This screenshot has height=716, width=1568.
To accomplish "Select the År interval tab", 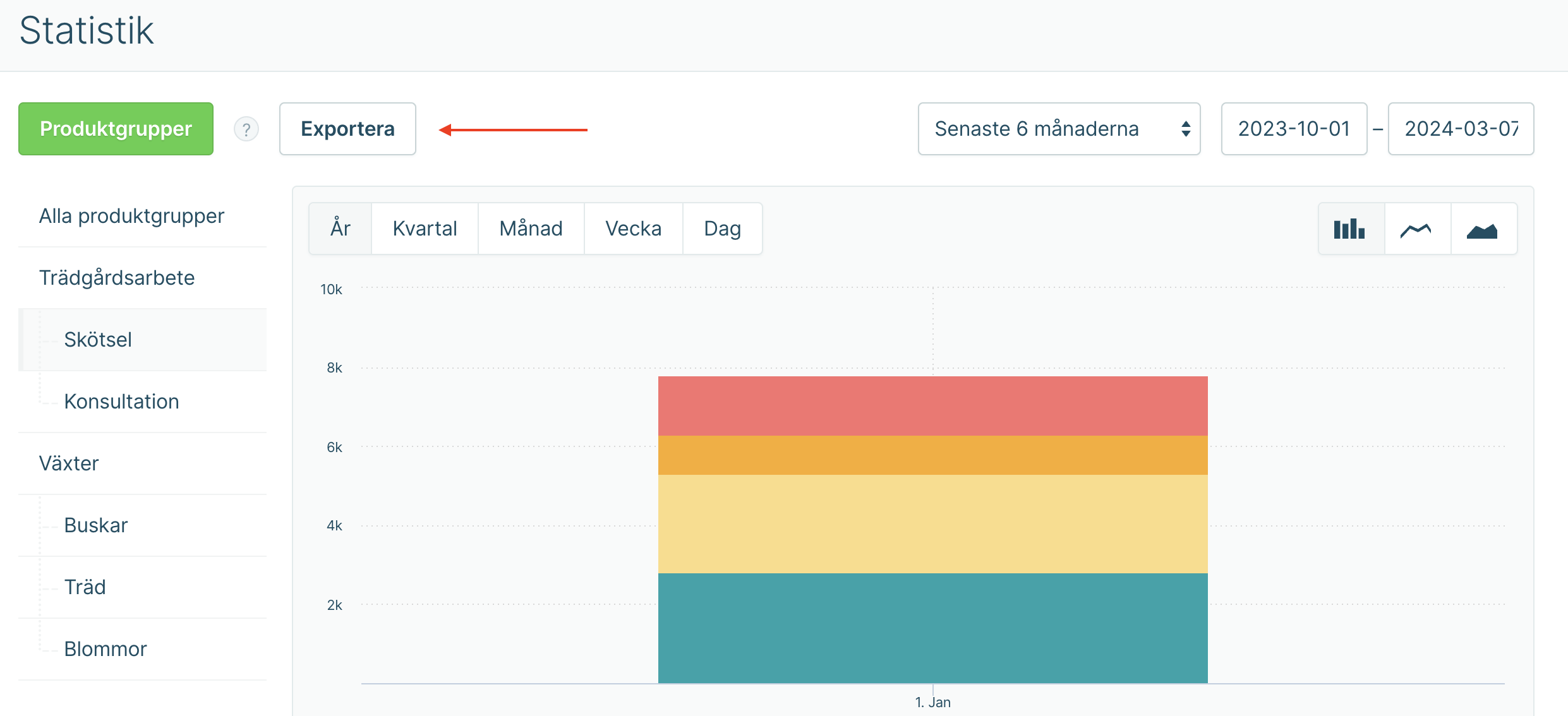I will [x=340, y=229].
